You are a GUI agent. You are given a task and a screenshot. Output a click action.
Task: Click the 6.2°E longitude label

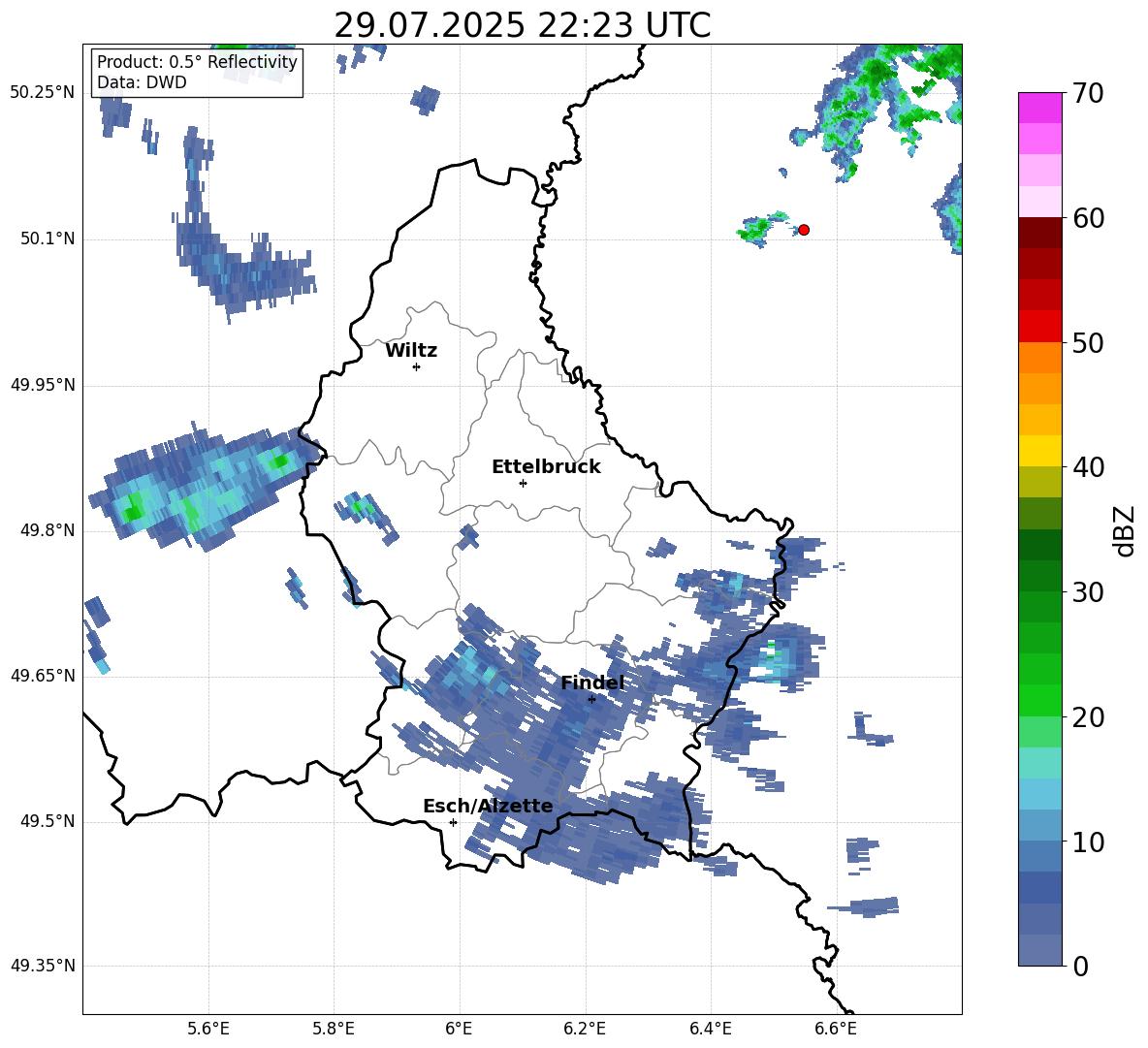(585, 1029)
